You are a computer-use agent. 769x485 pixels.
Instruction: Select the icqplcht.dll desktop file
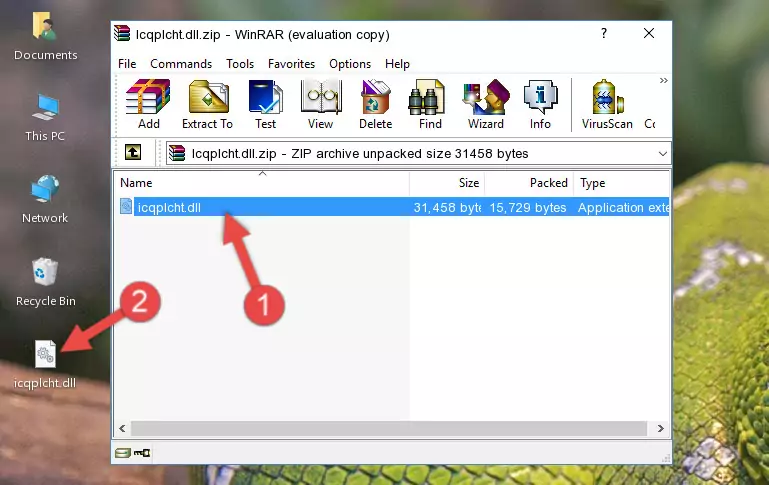pos(45,365)
